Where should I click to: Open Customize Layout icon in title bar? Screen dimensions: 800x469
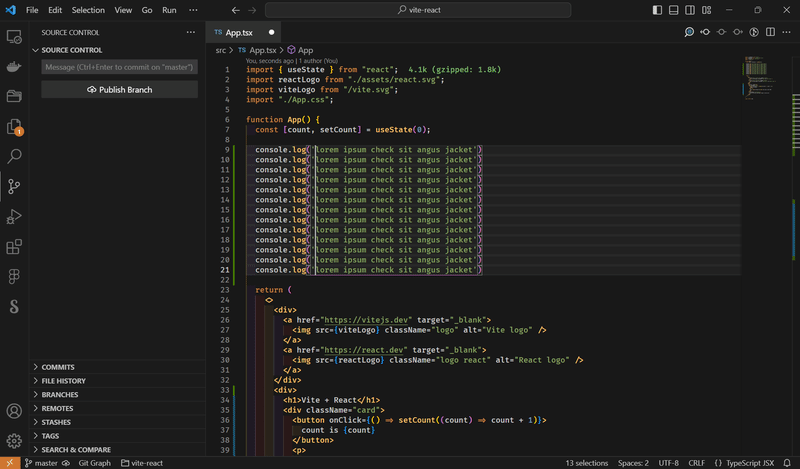[707, 10]
